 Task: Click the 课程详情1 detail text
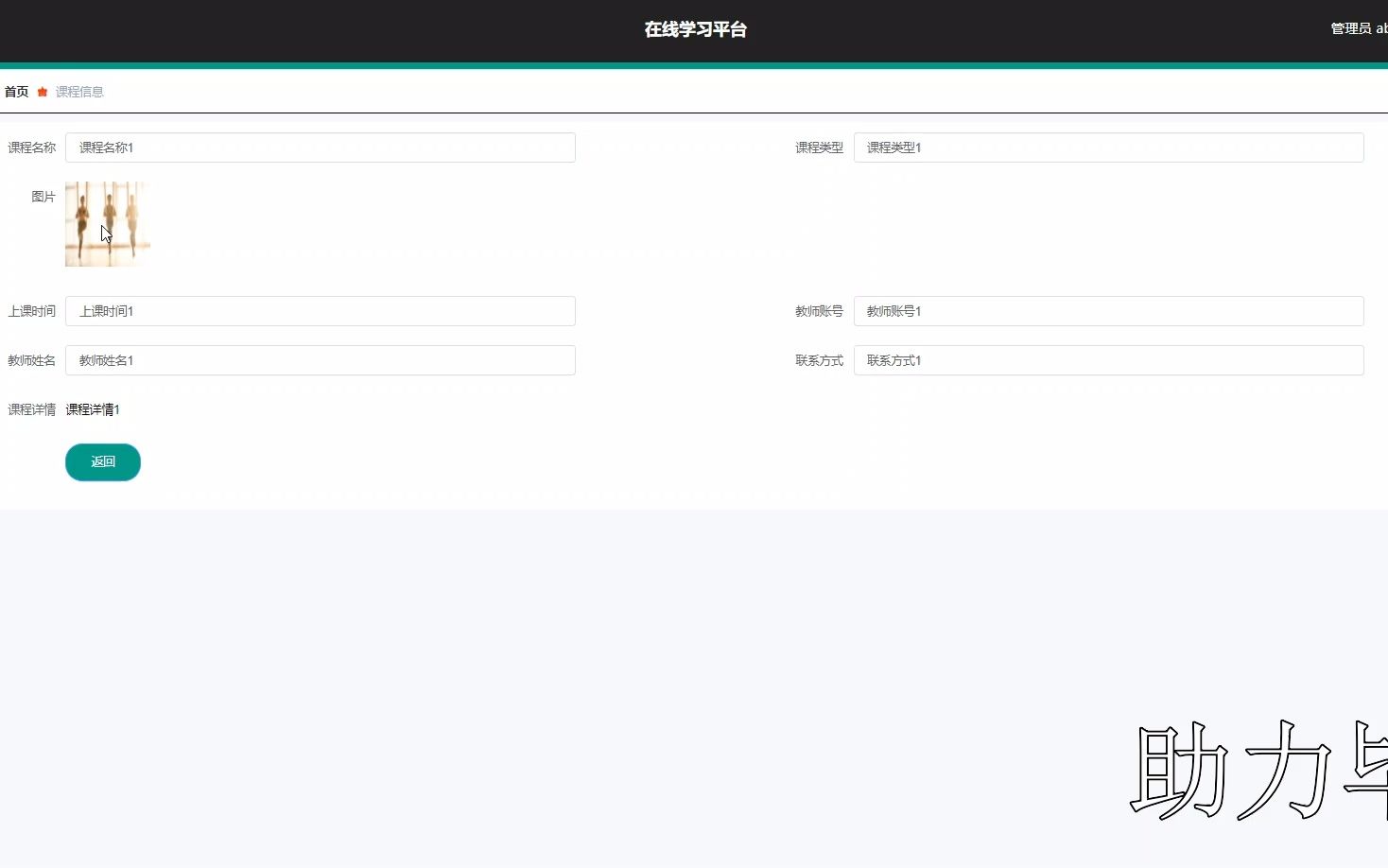pos(92,409)
